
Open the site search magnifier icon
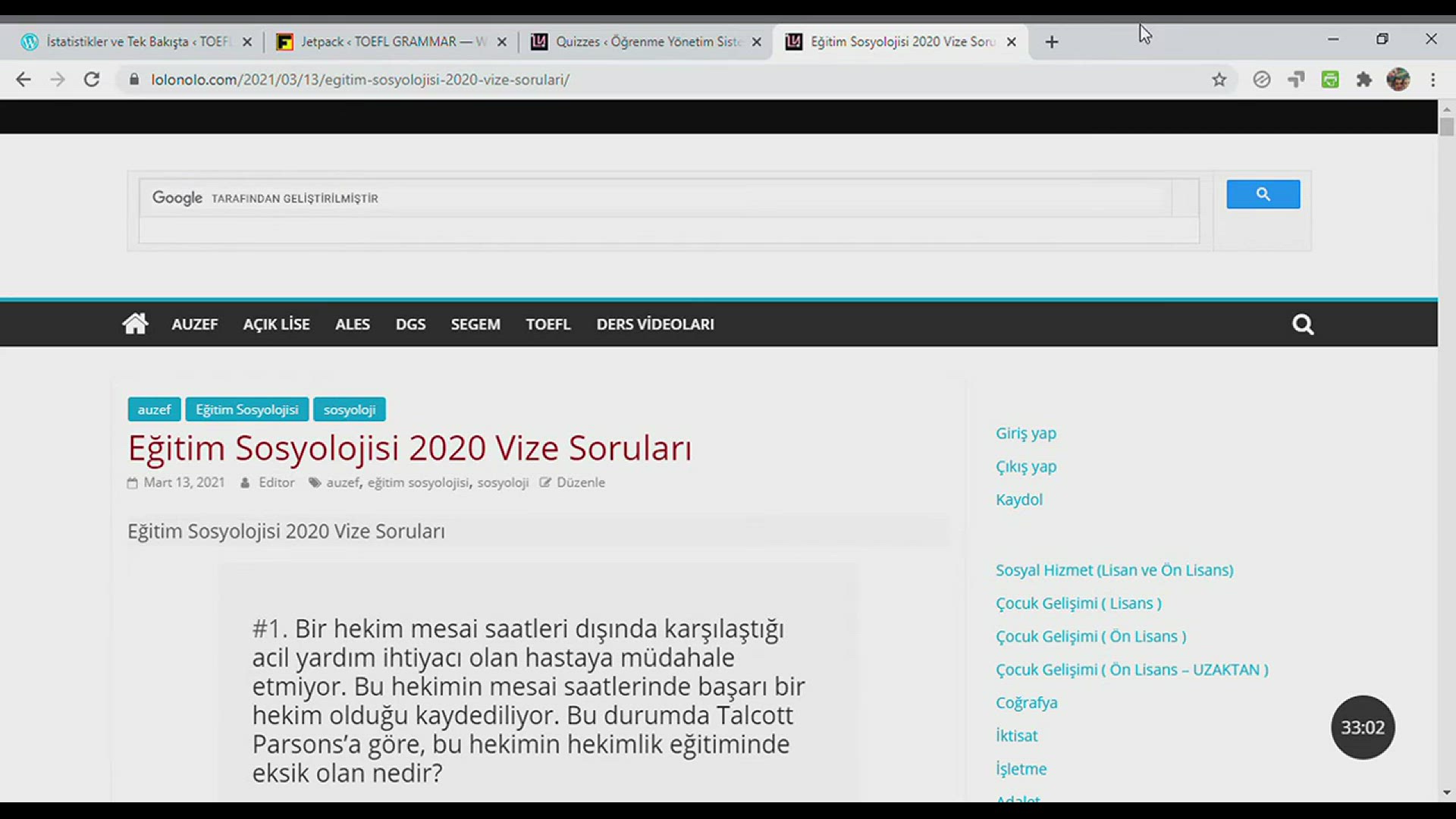click(1302, 325)
